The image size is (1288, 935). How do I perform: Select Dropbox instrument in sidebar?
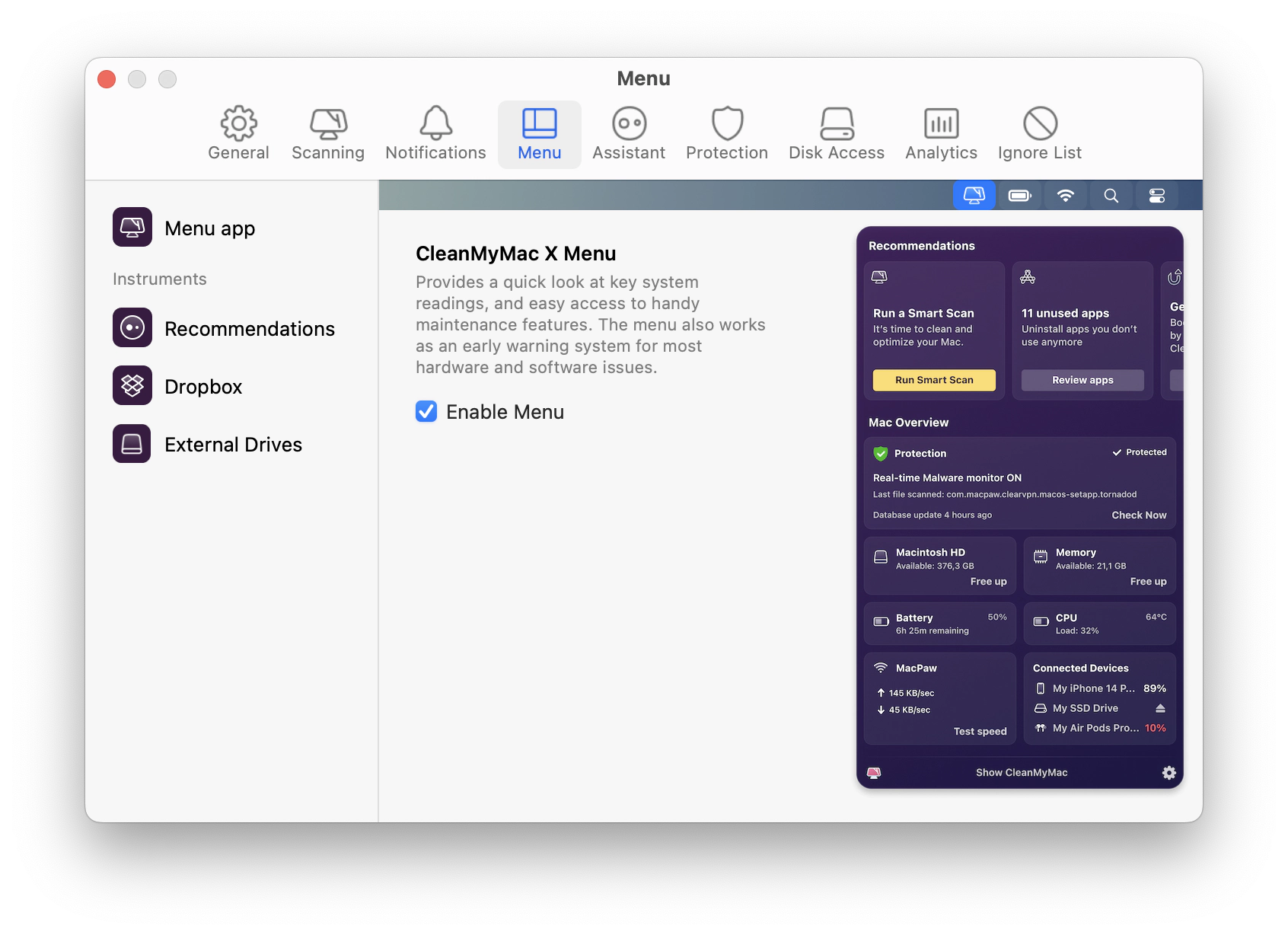(x=177, y=386)
